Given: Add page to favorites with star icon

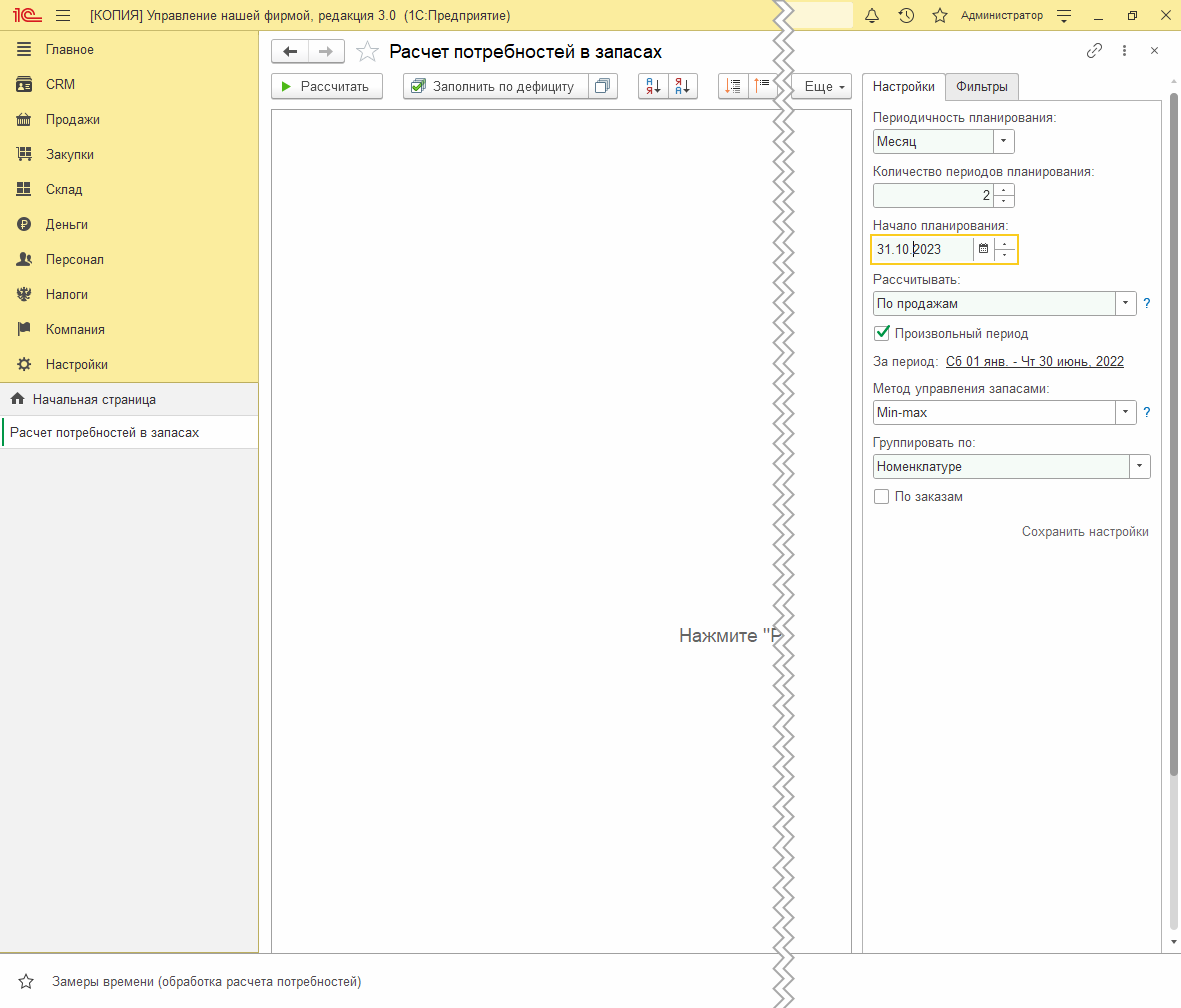Looking at the screenshot, I should point(367,52).
